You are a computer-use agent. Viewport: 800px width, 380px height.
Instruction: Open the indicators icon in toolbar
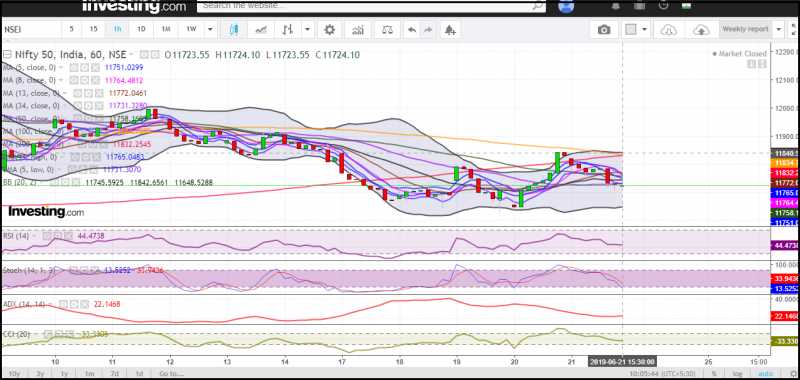358,30
